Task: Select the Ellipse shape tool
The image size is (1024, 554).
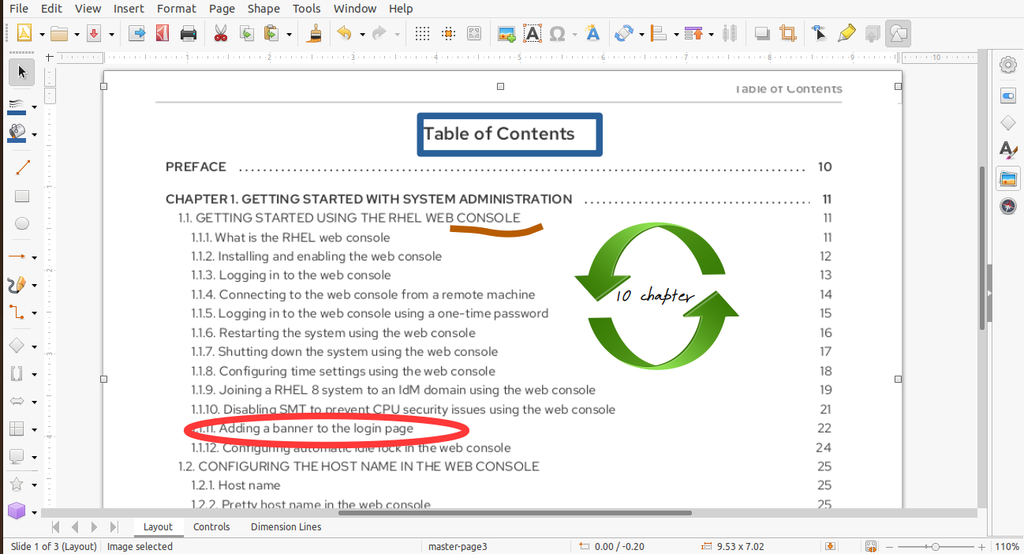Action: tap(22, 223)
